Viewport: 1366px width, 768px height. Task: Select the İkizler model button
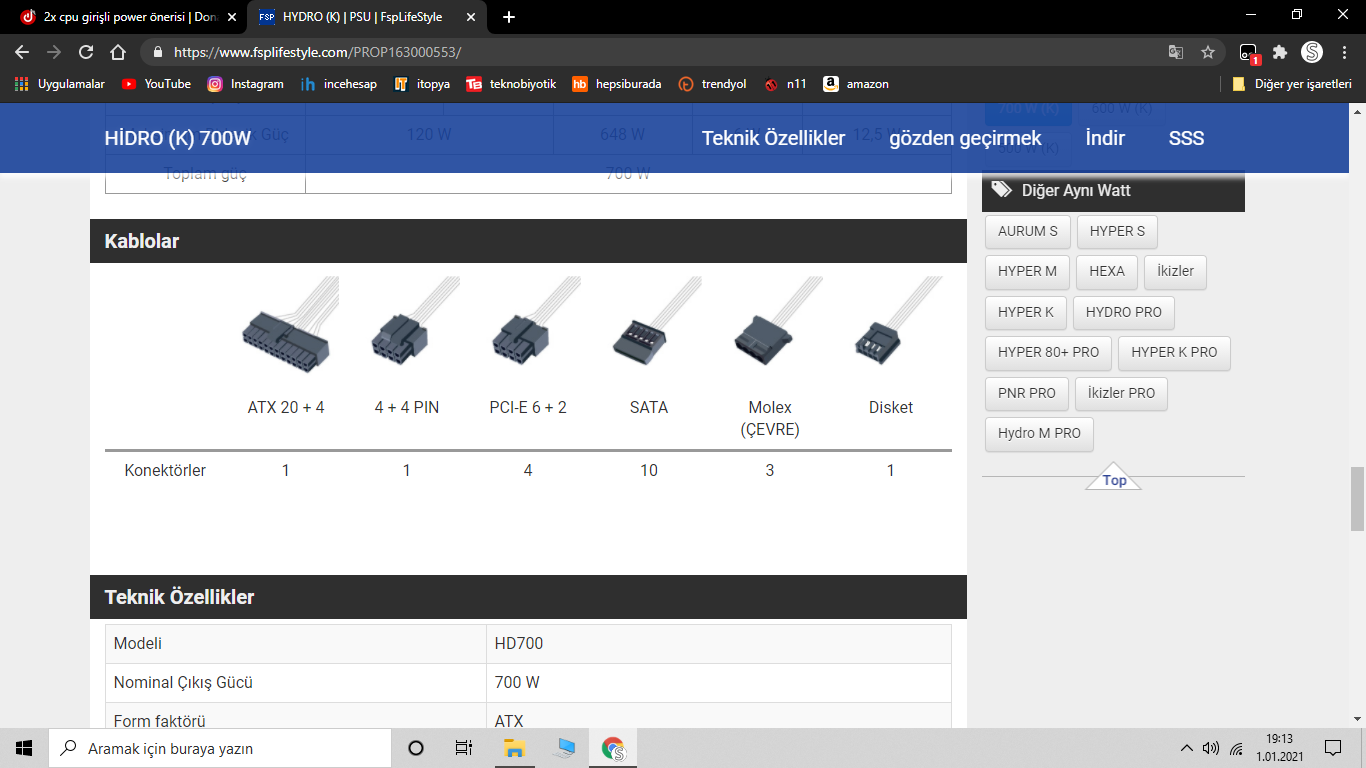coord(1175,272)
